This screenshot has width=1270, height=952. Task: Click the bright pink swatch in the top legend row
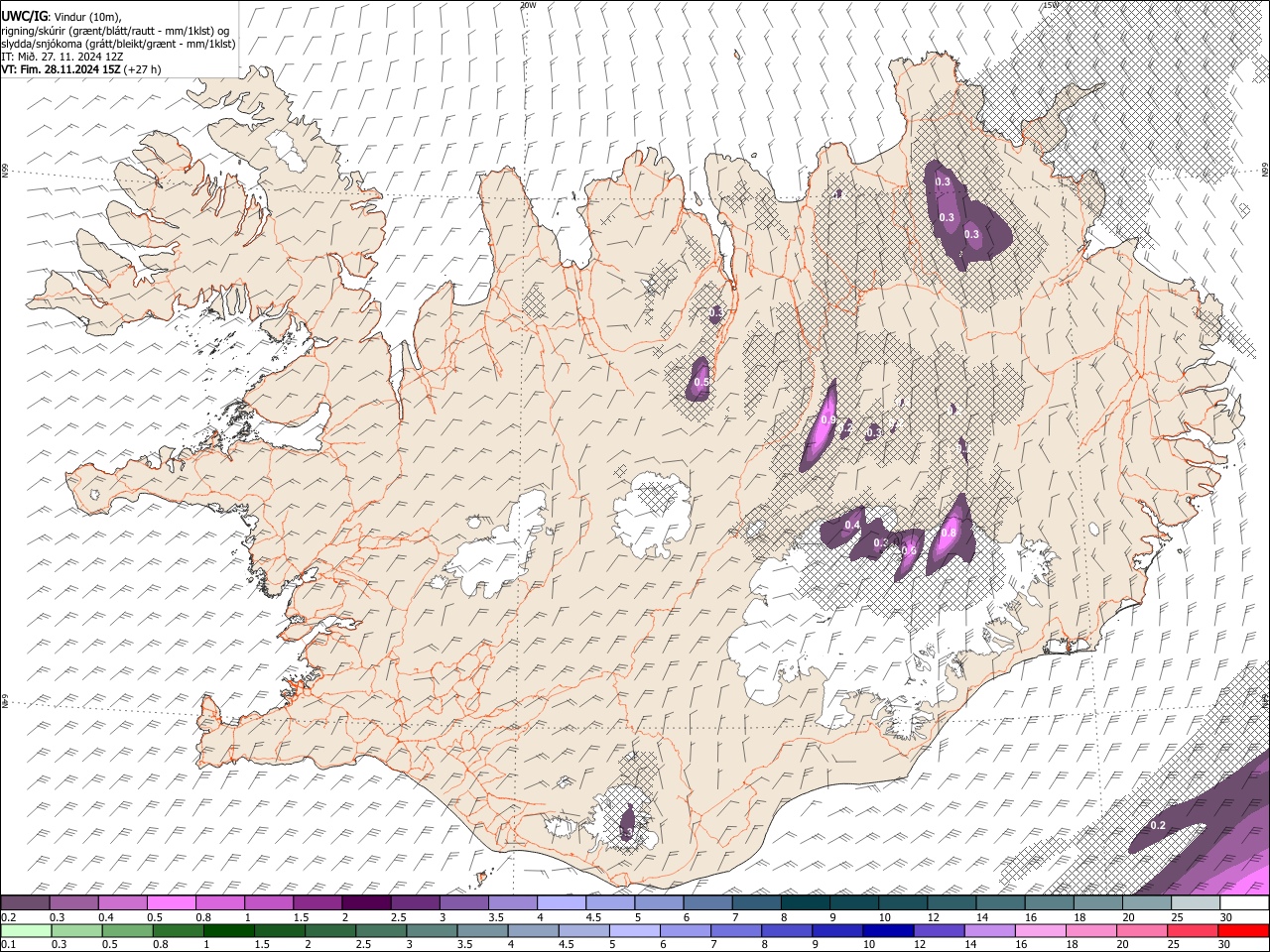point(171,902)
